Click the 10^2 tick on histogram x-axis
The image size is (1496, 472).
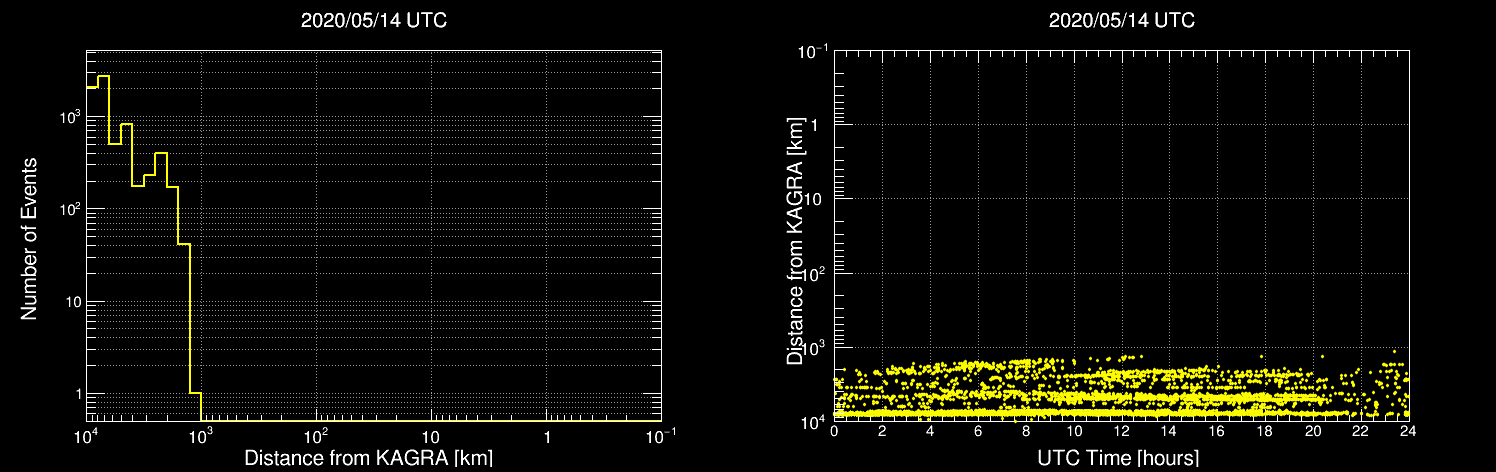coord(315,437)
